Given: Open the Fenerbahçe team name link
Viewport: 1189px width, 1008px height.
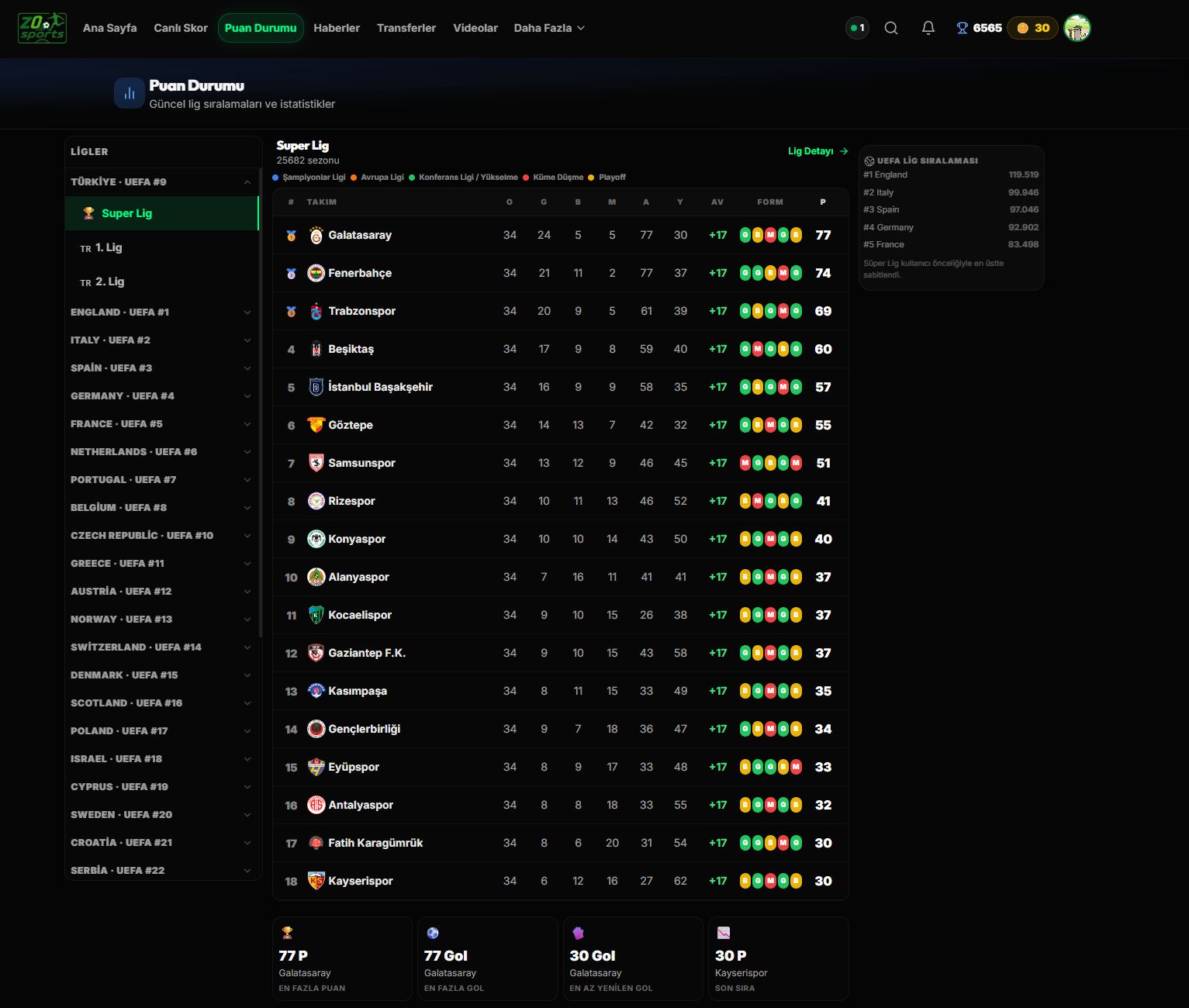Looking at the screenshot, I should [x=360, y=273].
